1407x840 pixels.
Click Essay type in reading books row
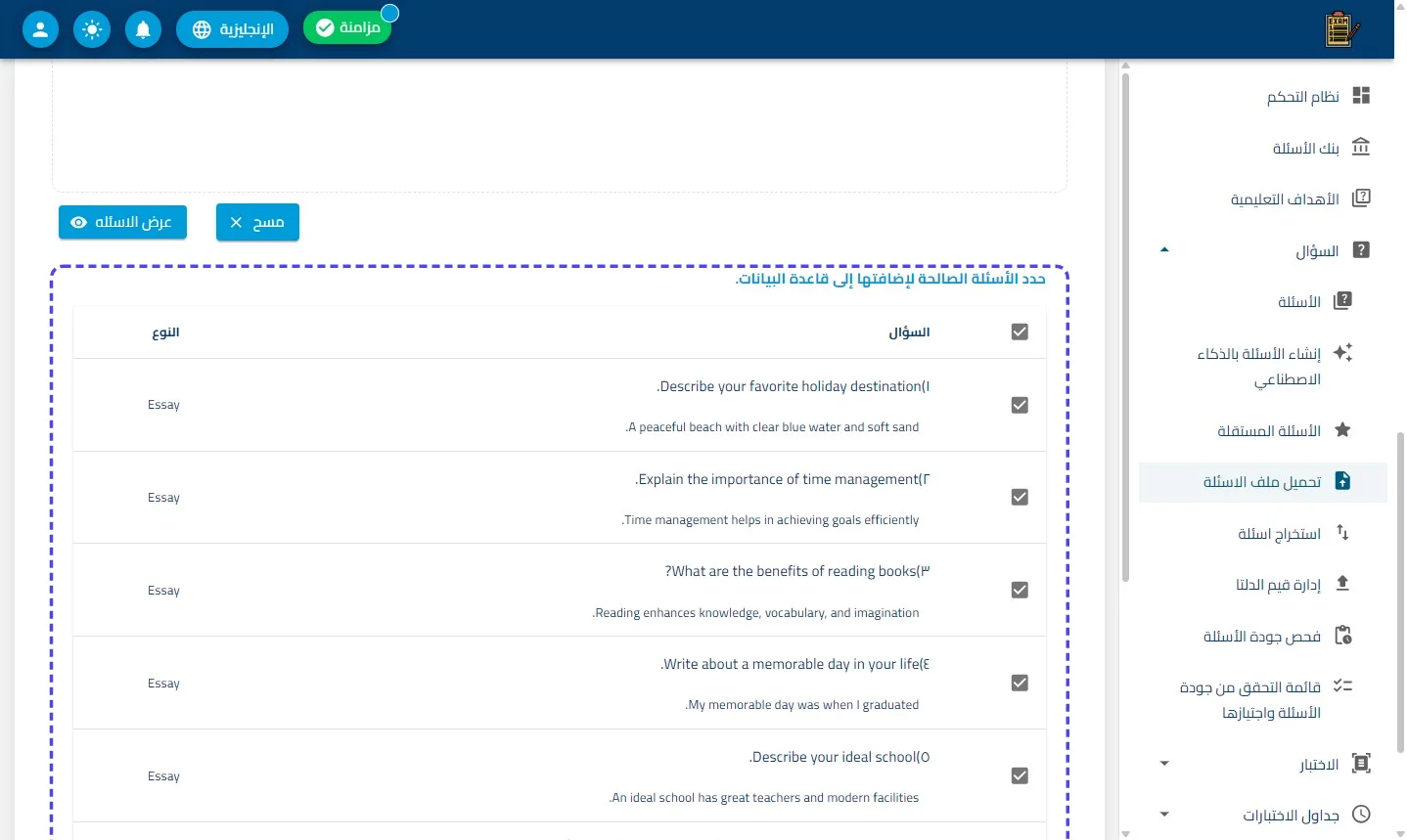click(x=163, y=591)
